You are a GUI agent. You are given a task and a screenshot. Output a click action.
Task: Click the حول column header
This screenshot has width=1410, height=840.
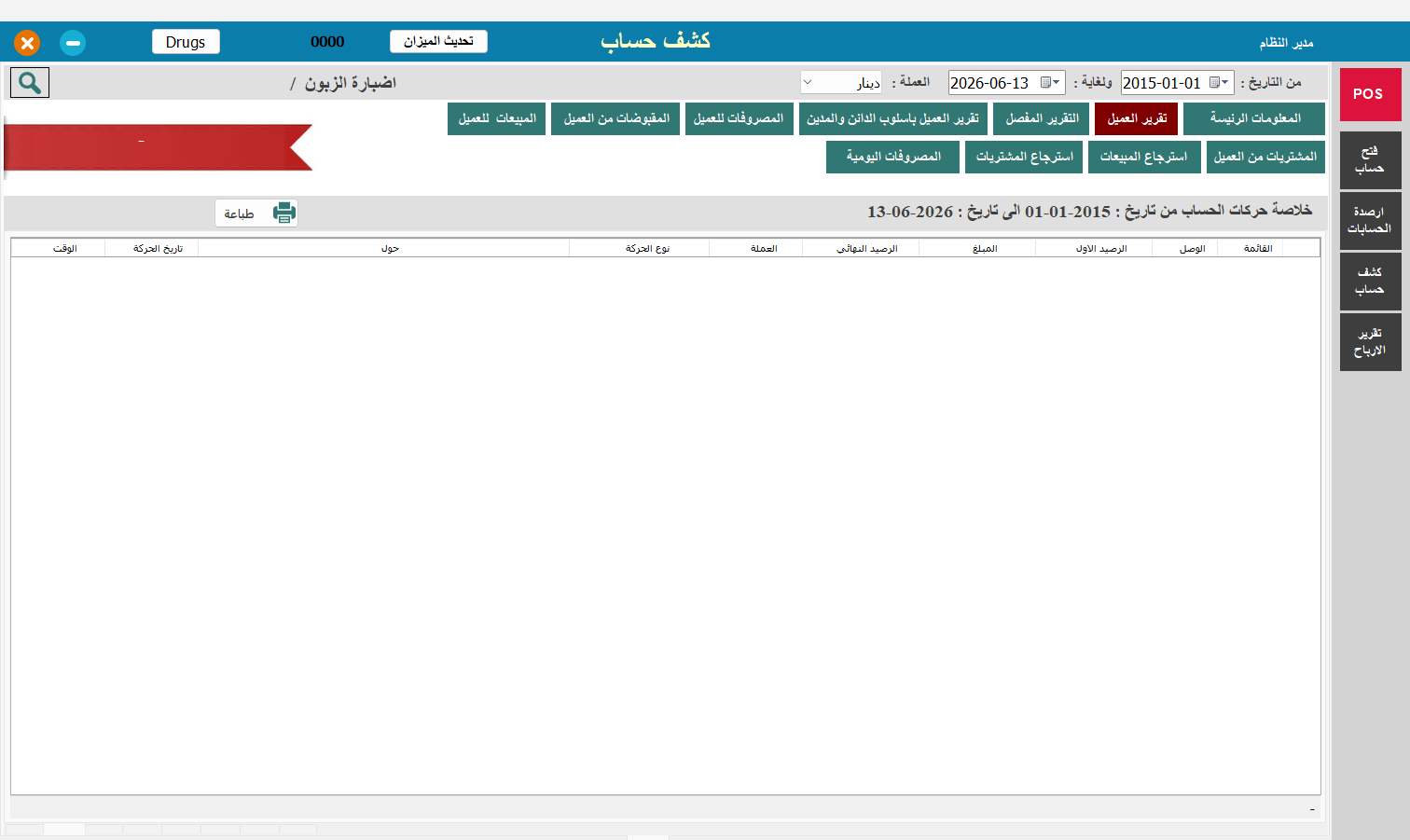(384, 248)
